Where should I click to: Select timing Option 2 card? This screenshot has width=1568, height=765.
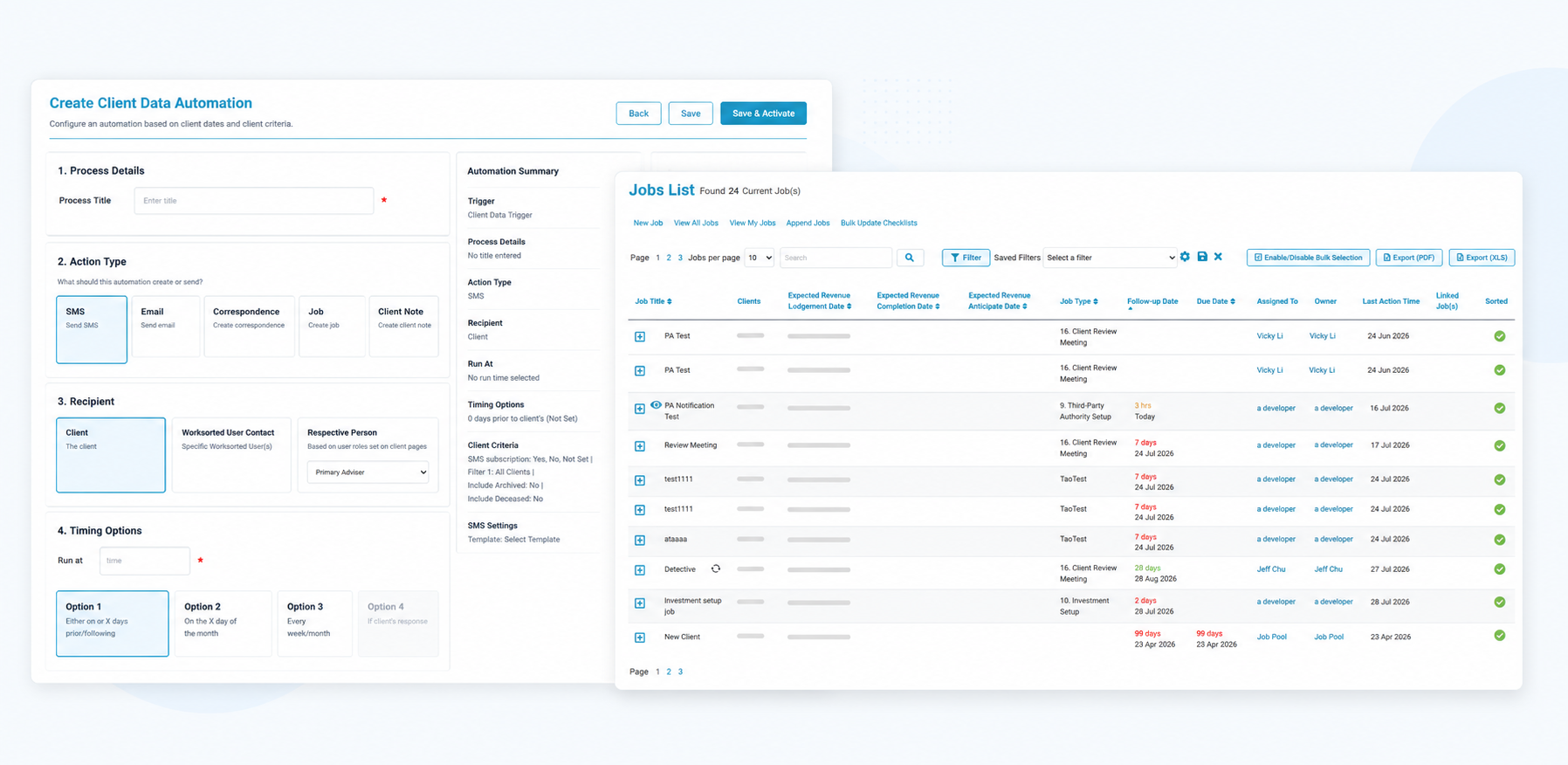[x=223, y=624]
